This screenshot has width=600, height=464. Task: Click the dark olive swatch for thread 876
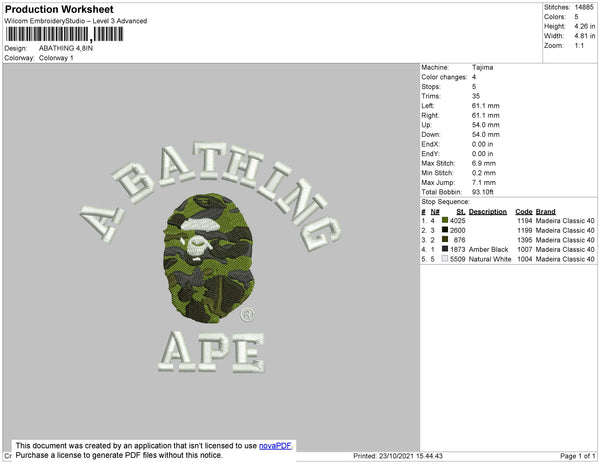click(x=445, y=239)
